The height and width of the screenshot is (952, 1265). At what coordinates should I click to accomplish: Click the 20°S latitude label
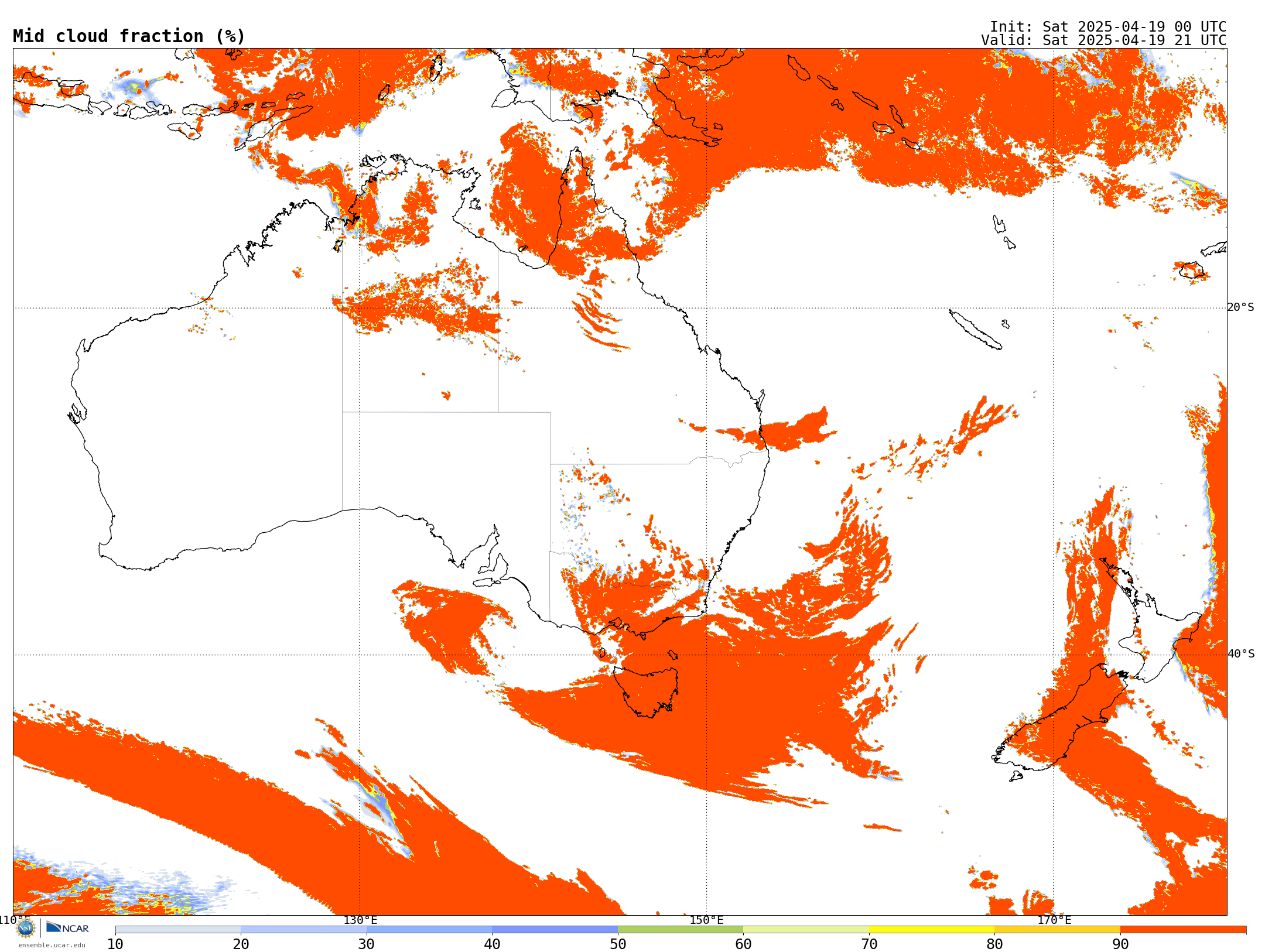(x=1241, y=307)
